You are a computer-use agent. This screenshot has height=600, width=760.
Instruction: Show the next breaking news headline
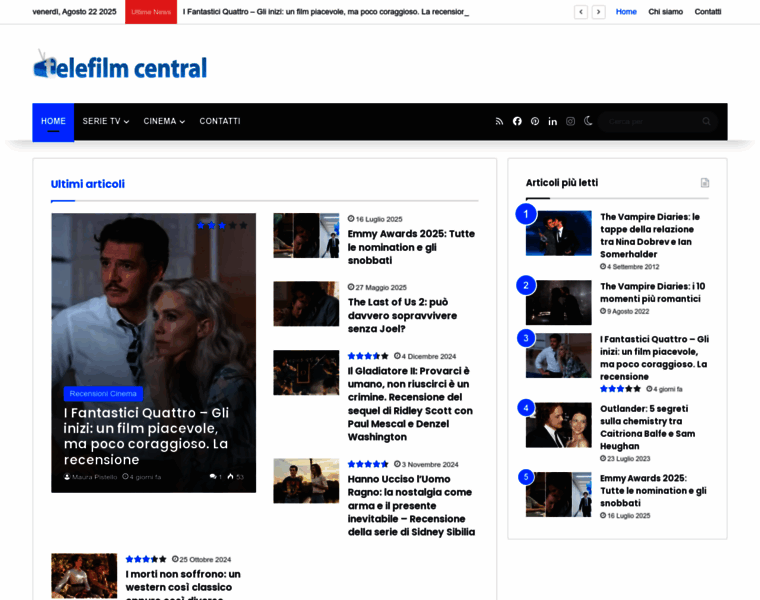598,12
